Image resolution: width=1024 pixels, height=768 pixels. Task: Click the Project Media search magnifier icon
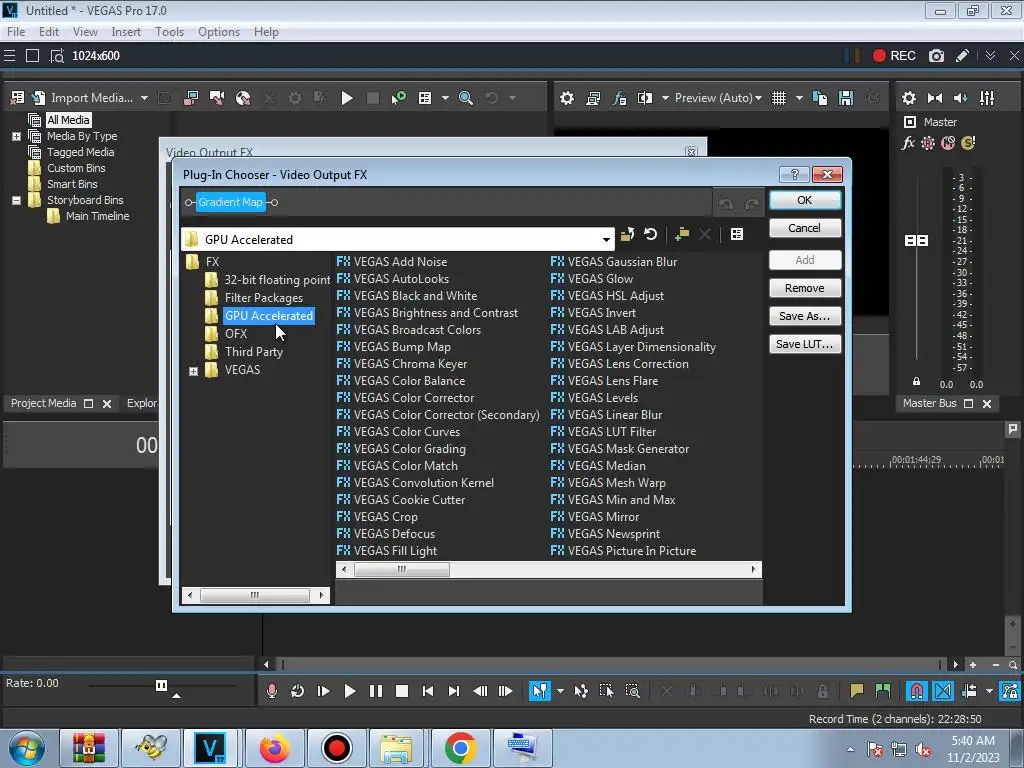pos(466,98)
